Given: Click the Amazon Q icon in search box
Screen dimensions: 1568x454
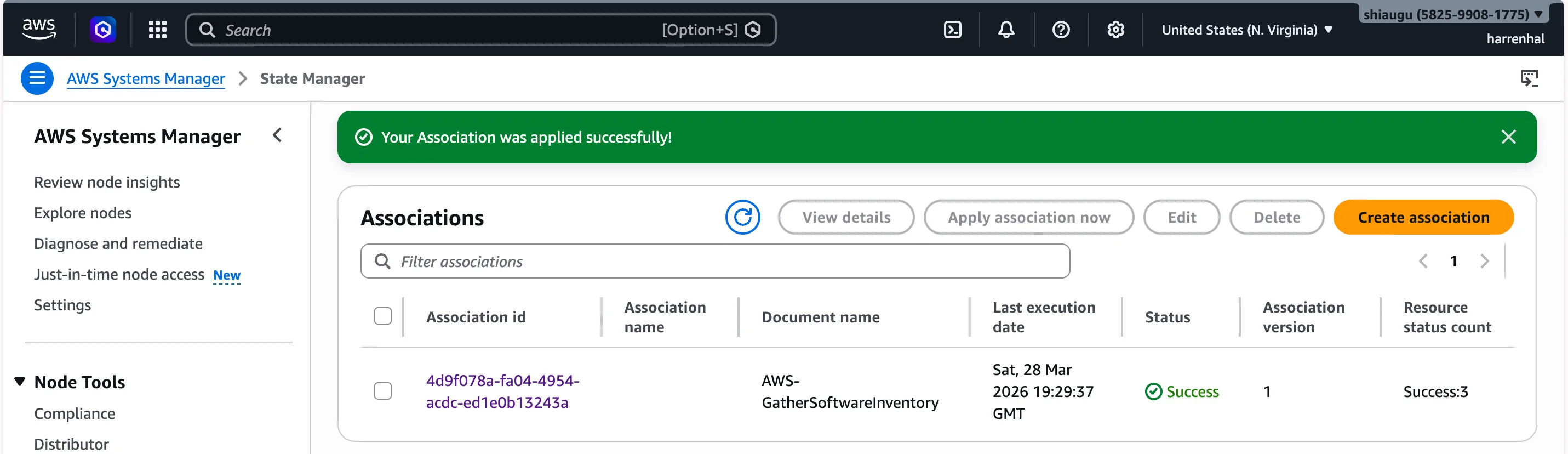Looking at the screenshot, I should 753,30.
